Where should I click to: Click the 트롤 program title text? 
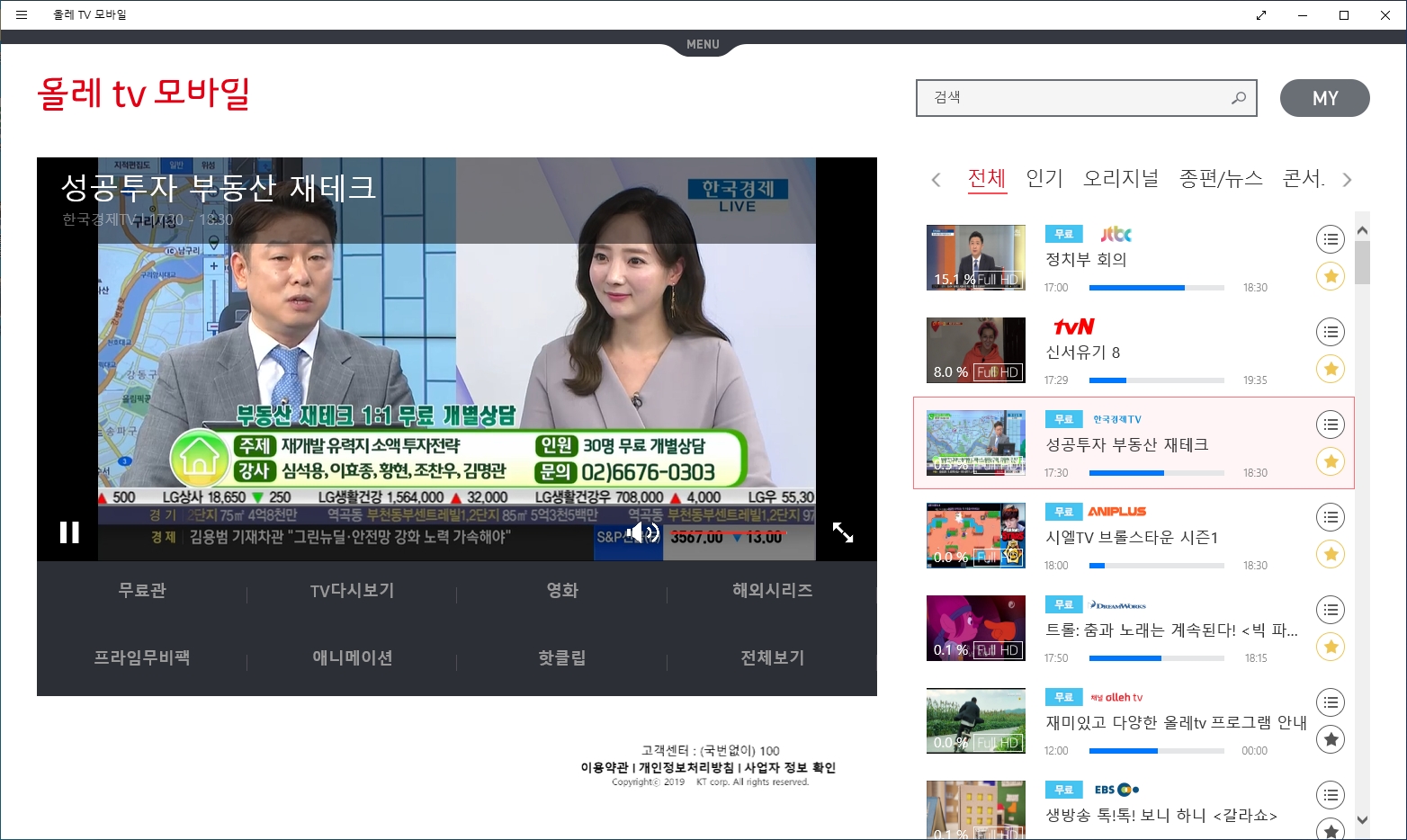[1171, 630]
